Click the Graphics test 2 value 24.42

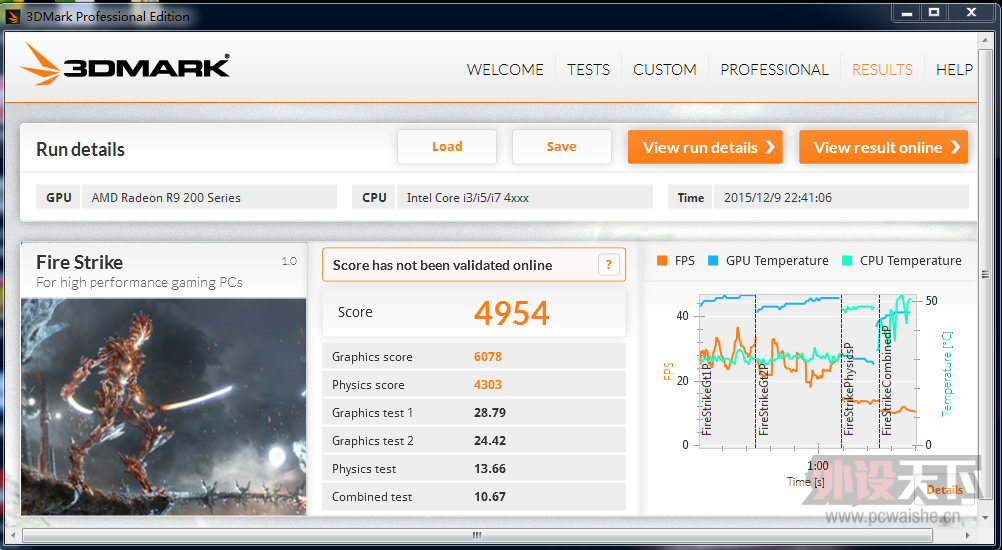point(490,441)
